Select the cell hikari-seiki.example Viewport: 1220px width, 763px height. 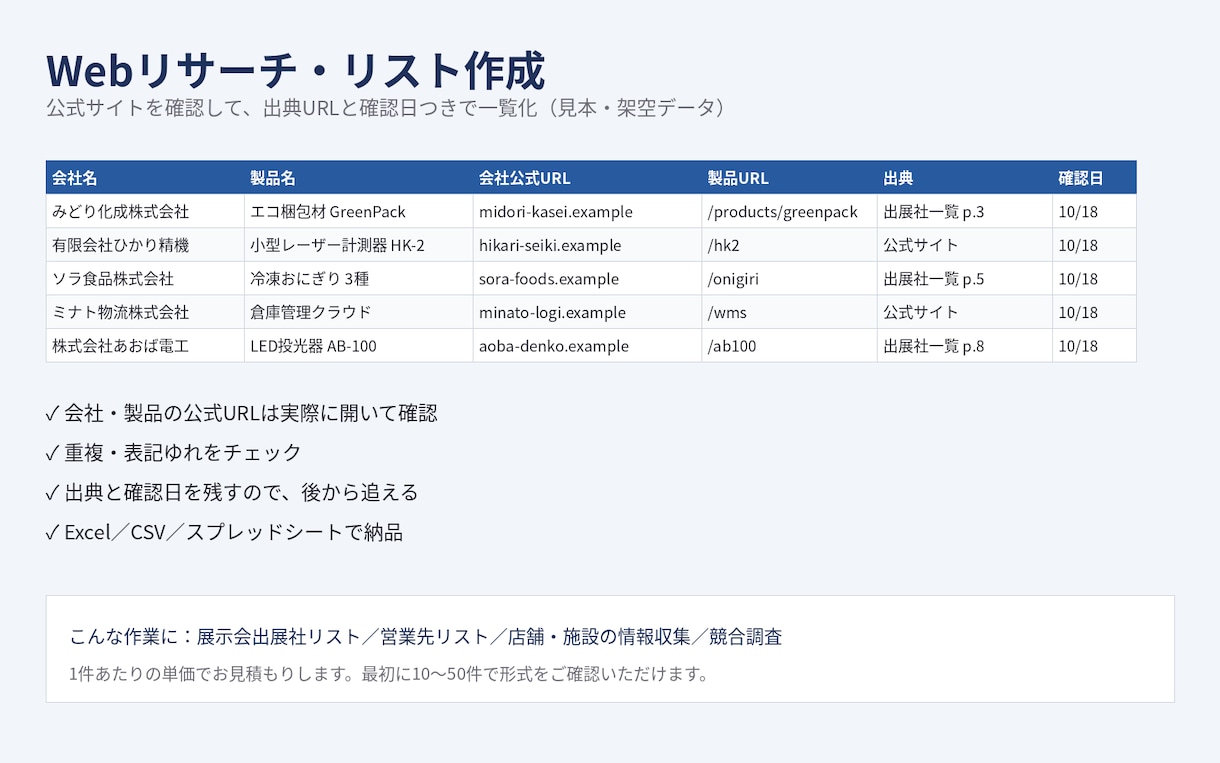[587, 245]
